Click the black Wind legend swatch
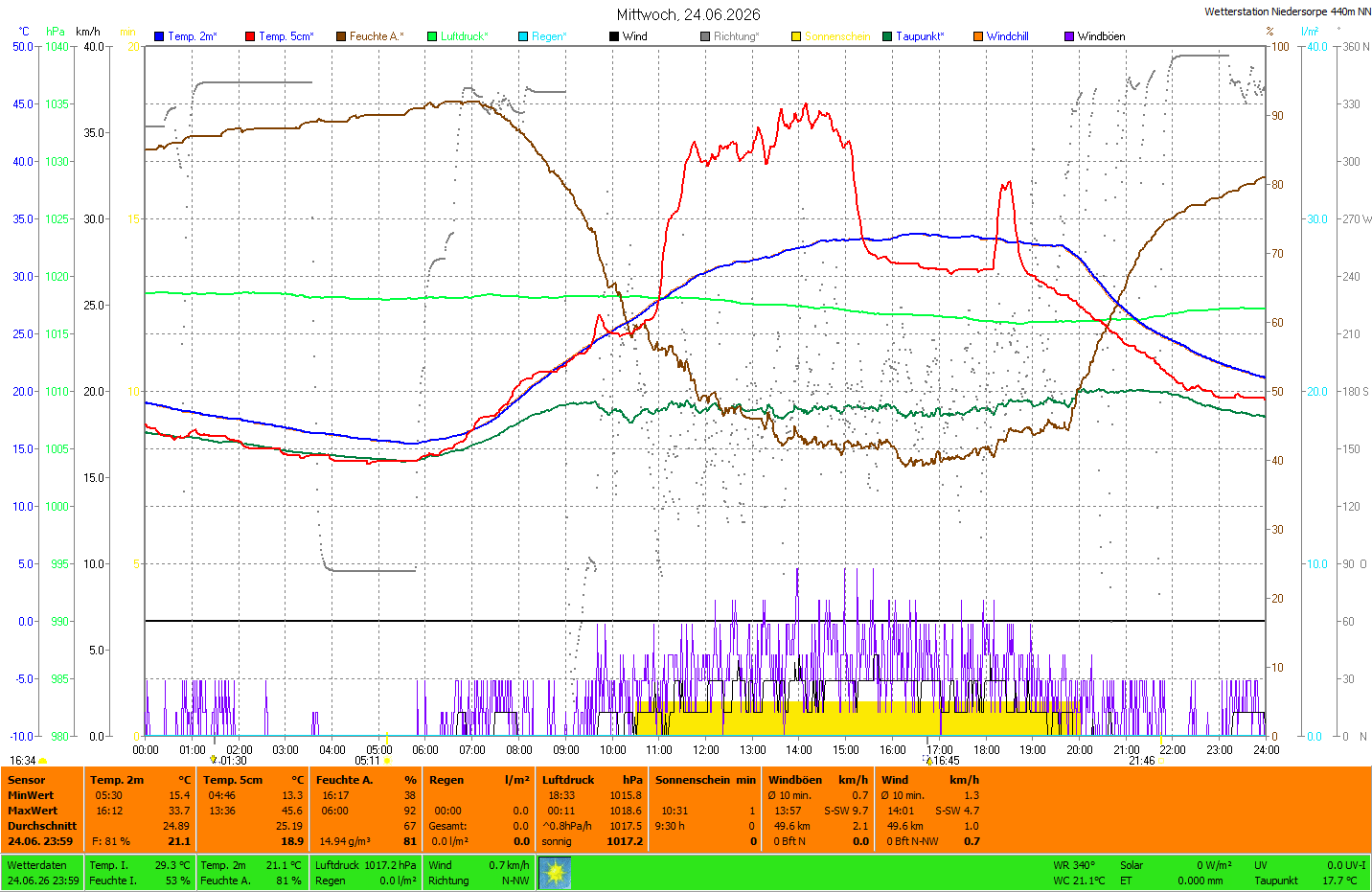1372x892 pixels. point(614,36)
